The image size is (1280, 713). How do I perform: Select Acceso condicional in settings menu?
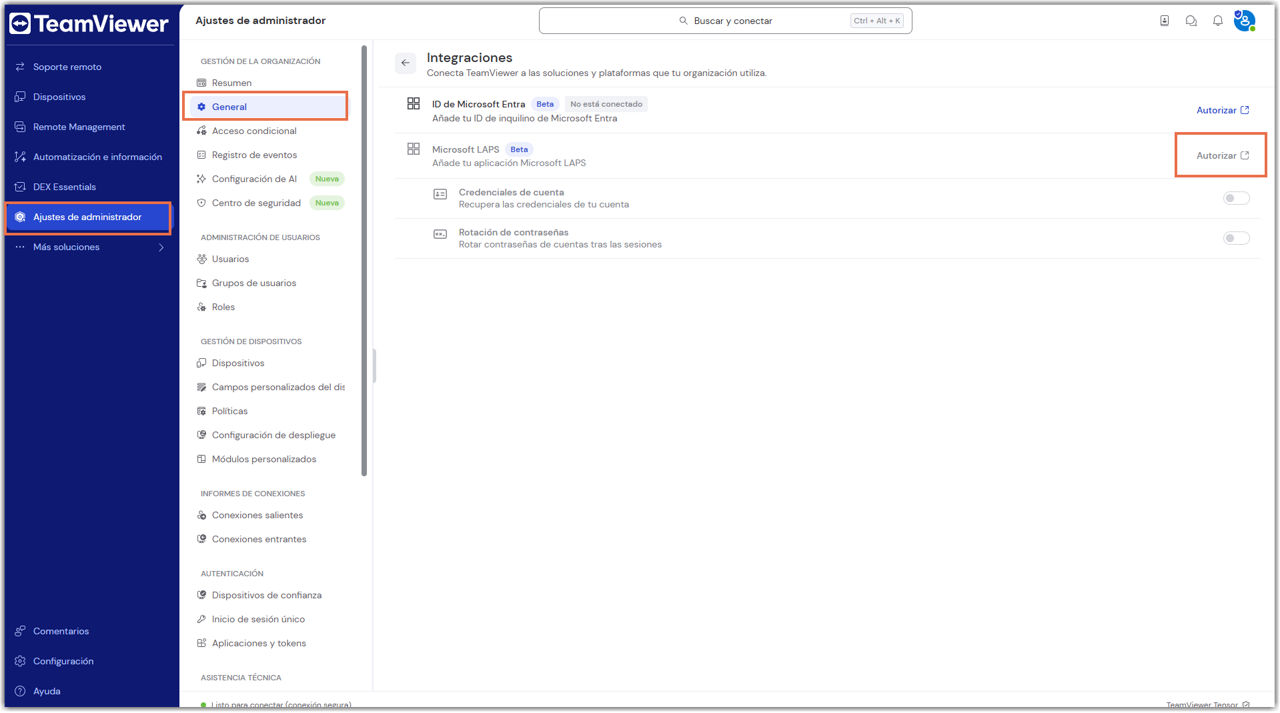[x=254, y=131]
